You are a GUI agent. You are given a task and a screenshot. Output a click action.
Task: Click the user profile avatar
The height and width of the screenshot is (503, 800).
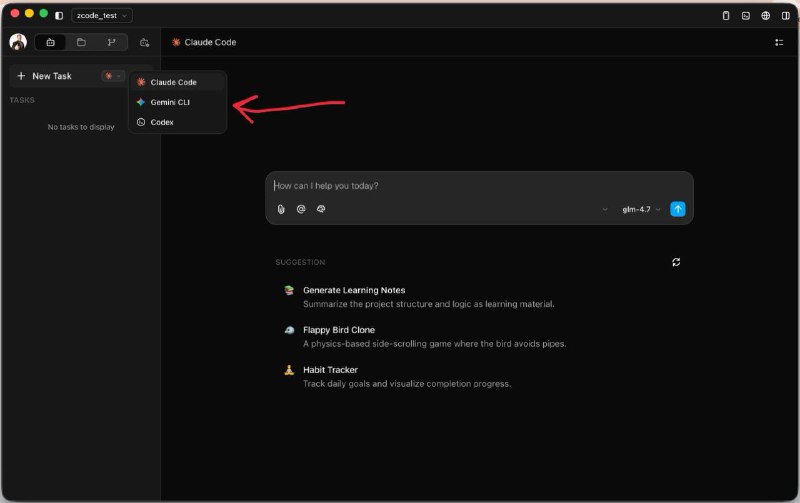[x=18, y=42]
